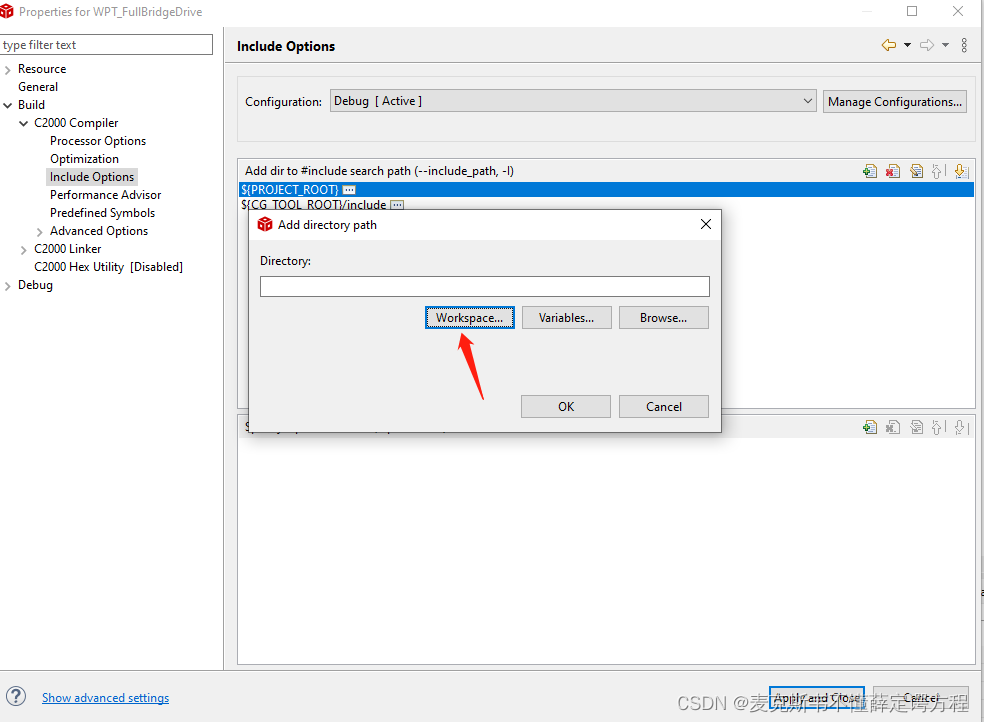Expand the Debug tree node
Viewport: 984px width, 722px height.
pyautogui.click(x=8, y=286)
